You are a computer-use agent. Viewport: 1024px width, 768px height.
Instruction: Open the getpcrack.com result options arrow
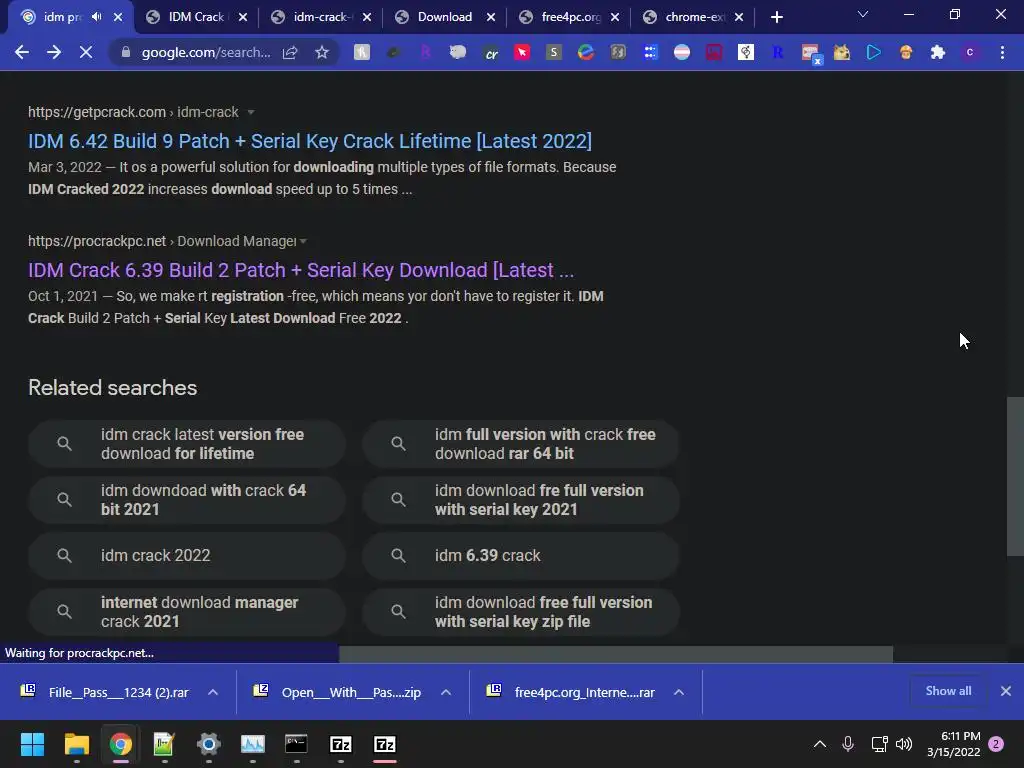[x=251, y=112]
